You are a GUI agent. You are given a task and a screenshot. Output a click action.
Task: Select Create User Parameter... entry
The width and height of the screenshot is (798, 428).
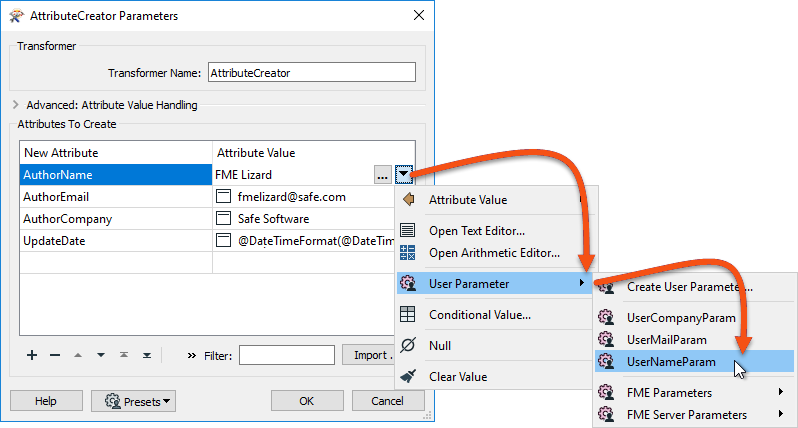tap(690, 287)
